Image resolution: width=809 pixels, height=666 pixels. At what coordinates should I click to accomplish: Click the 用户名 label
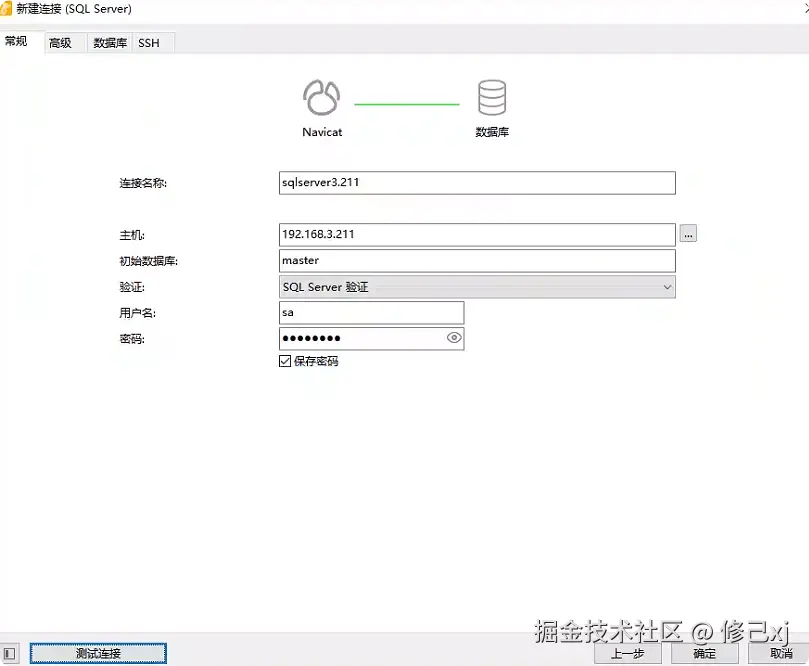(x=137, y=313)
